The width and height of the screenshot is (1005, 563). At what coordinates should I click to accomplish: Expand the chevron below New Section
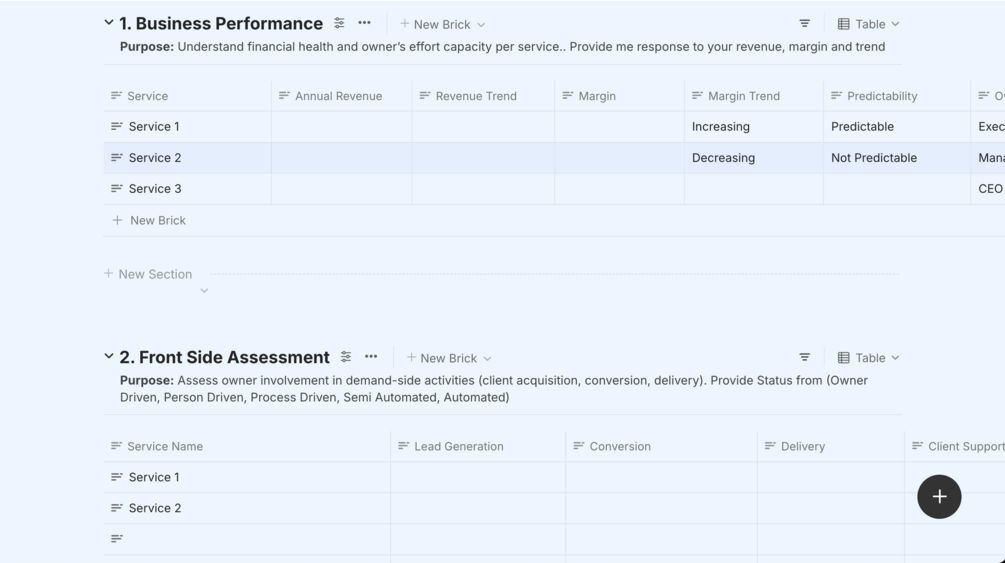click(204, 291)
